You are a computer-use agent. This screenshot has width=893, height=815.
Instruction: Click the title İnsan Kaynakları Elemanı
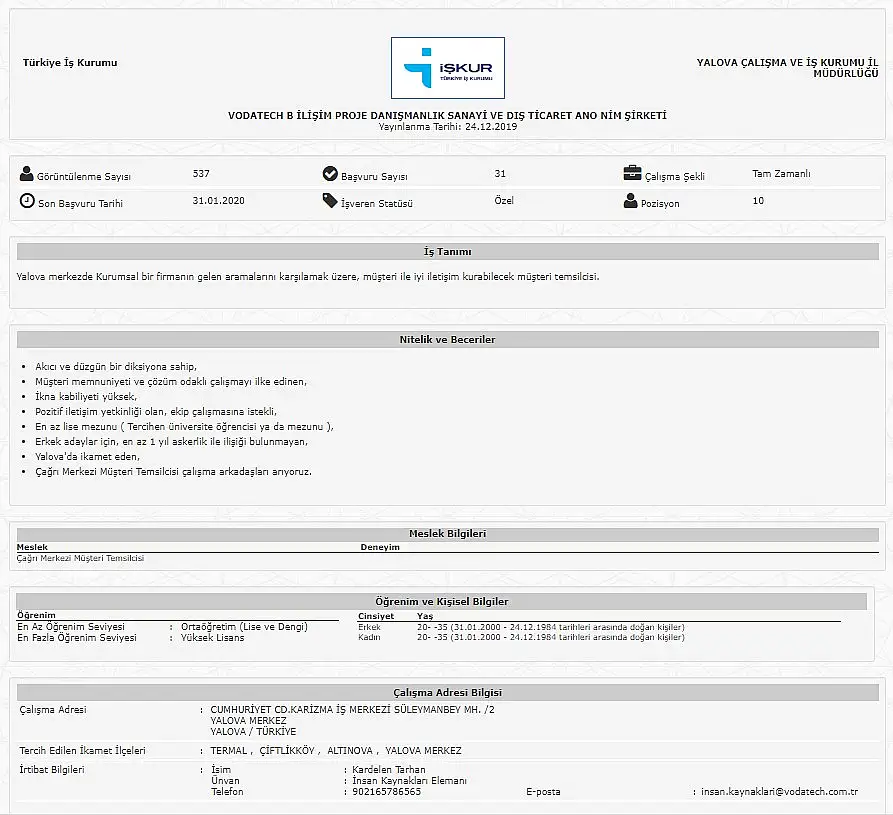click(x=409, y=780)
